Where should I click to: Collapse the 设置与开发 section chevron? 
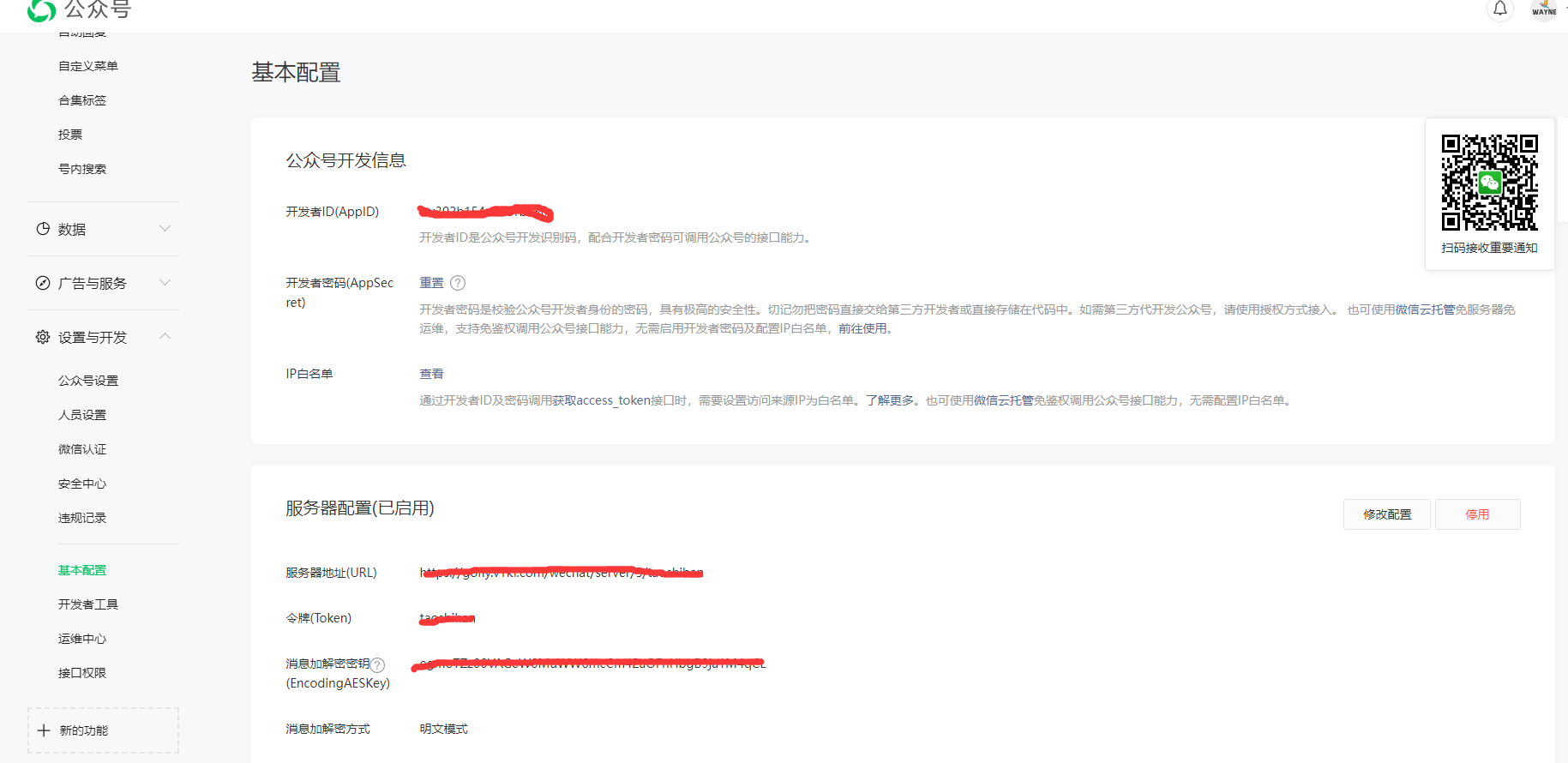click(165, 336)
